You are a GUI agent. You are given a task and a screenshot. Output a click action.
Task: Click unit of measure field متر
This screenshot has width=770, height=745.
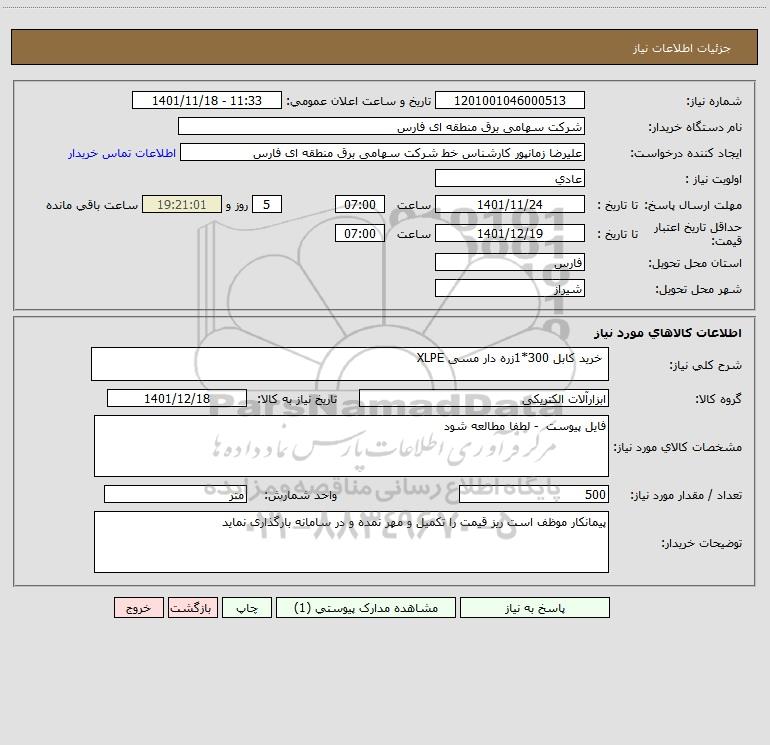[175, 495]
